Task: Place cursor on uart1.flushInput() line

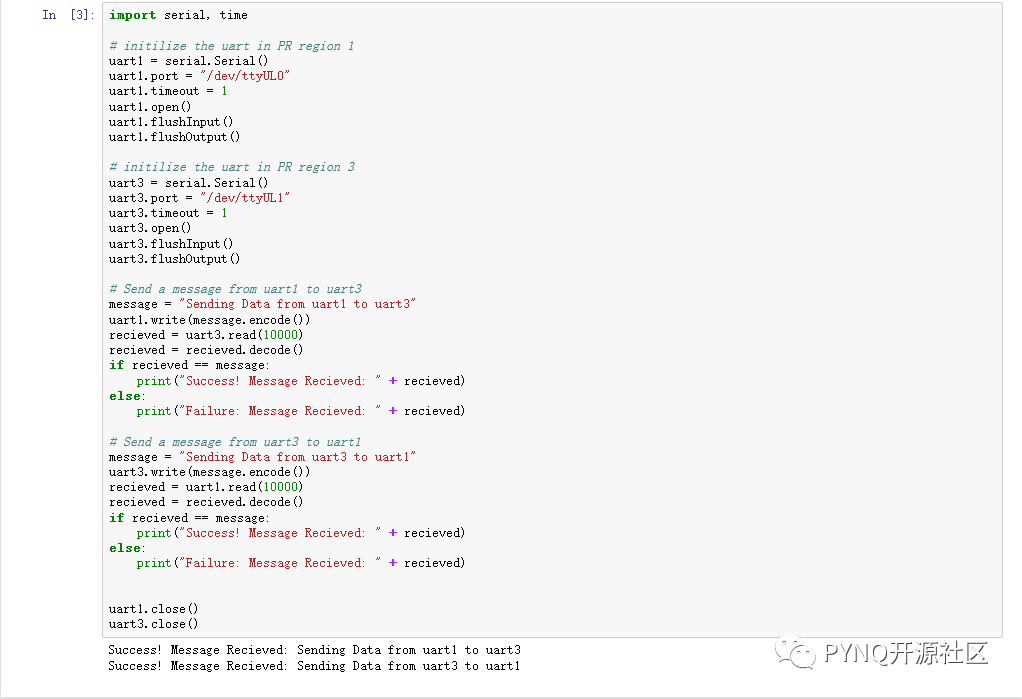Action: 171,122
